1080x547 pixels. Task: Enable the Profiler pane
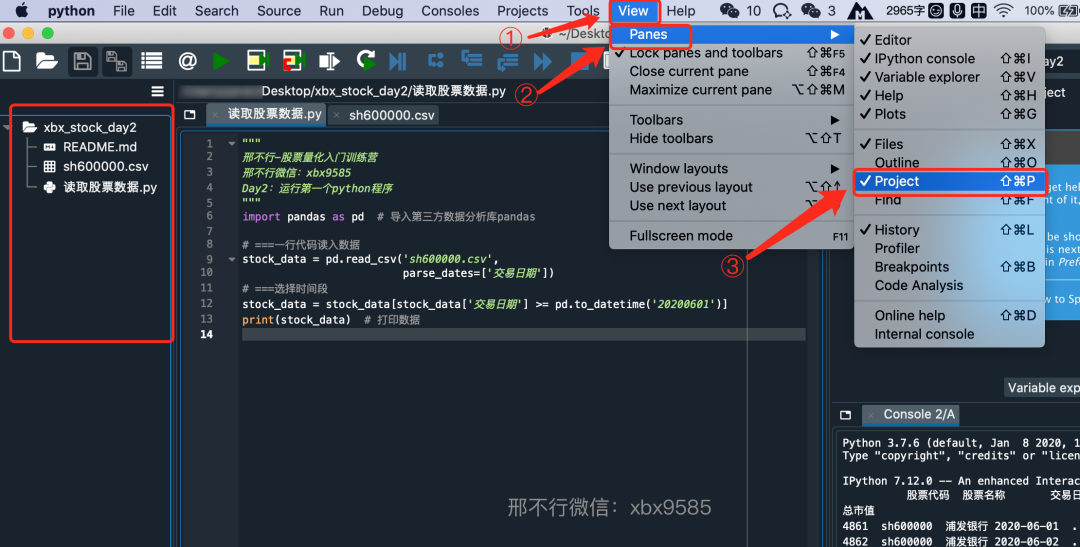tap(949, 249)
